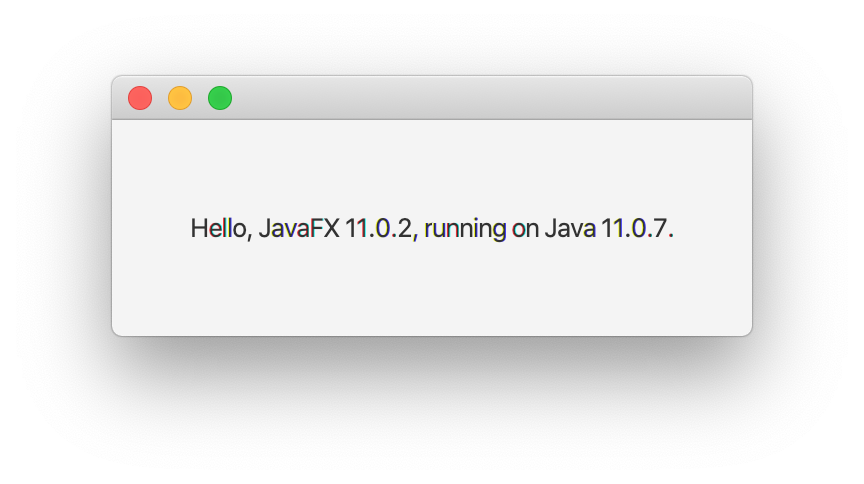Maximize the window using the green button

pyautogui.click(x=220, y=98)
